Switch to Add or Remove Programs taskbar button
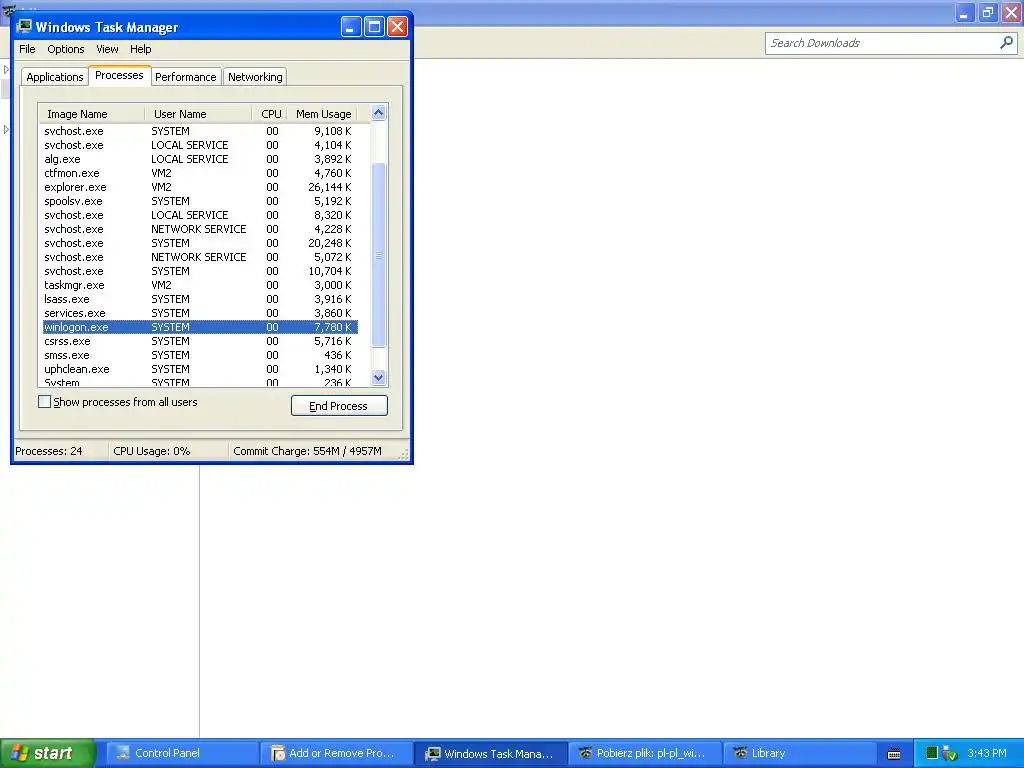 [x=335, y=753]
